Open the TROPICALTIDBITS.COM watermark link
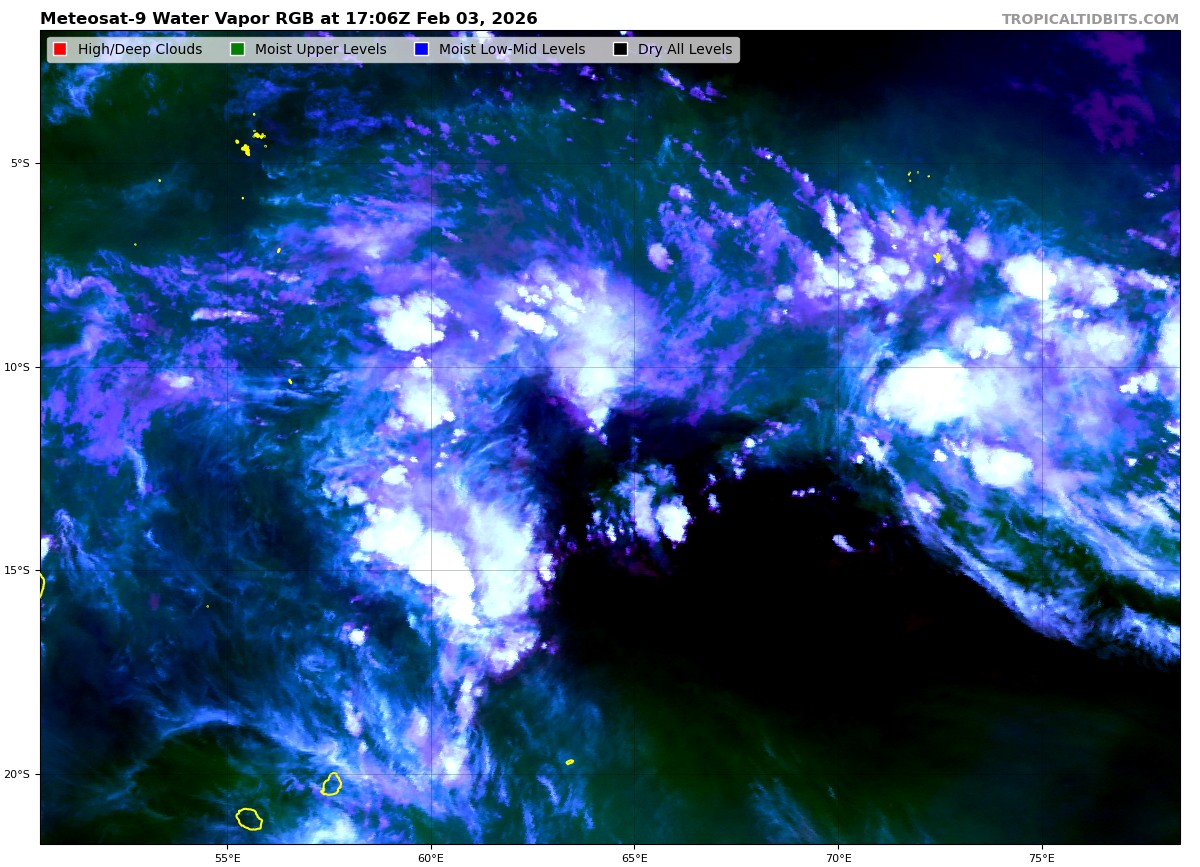The height and width of the screenshot is (867, 1200). (x=1090, y=19)
